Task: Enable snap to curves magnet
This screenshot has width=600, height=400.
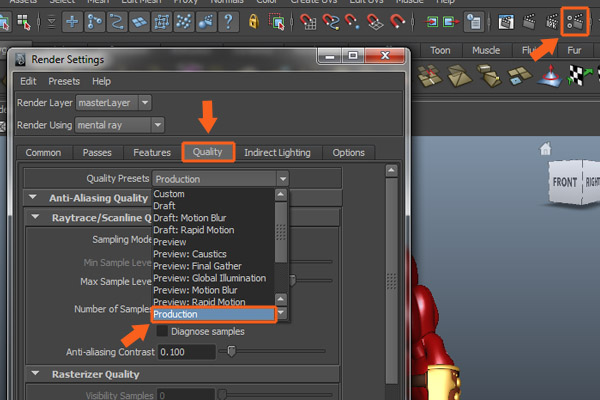Action: (331, 22)
